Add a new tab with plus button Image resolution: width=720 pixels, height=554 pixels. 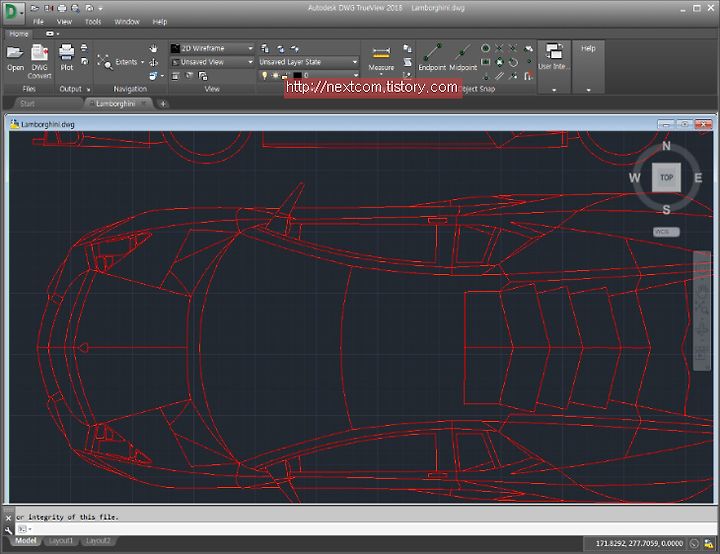[163, 104]
